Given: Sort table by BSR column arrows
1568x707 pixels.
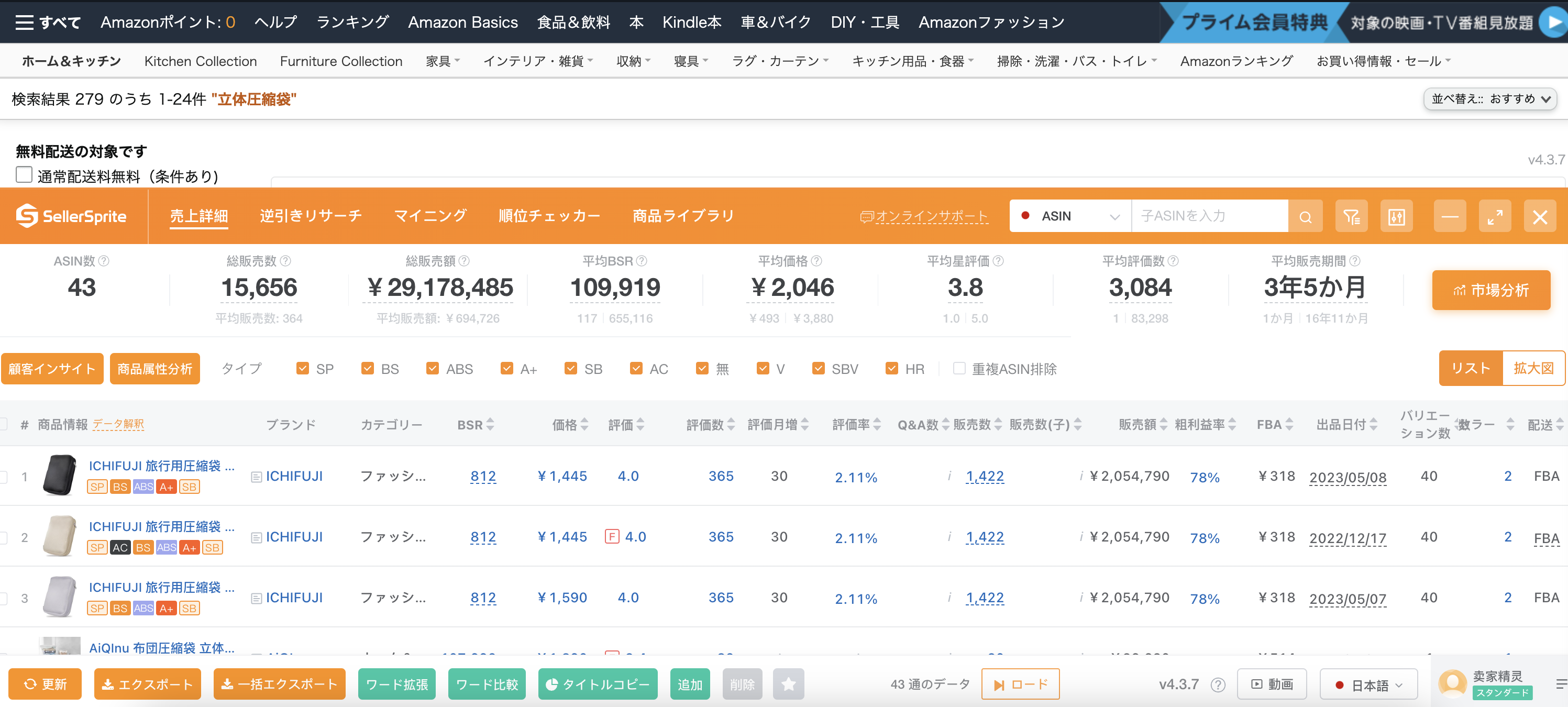Looking at the screenshot, I should 490,425.
